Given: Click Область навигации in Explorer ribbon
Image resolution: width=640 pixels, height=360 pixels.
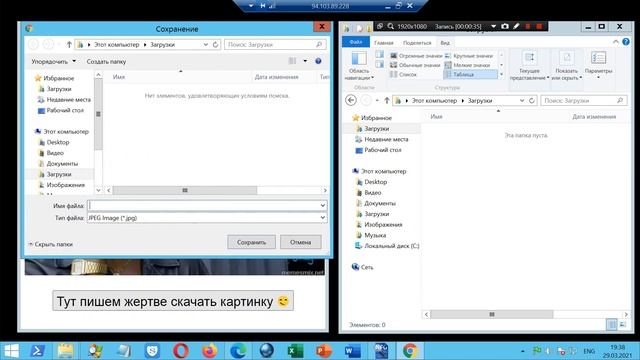Looking at the screenshot, I should pyautogui.click(x=359, y=65).
